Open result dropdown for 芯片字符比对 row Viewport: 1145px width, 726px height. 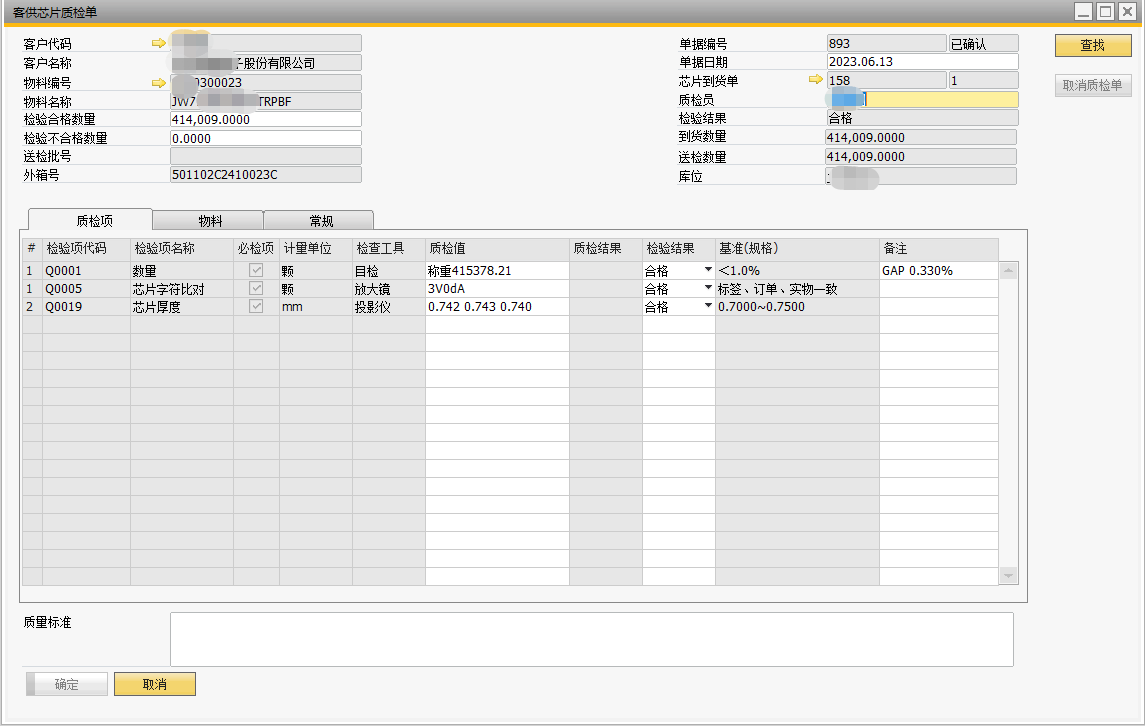[x=708, y=288]
